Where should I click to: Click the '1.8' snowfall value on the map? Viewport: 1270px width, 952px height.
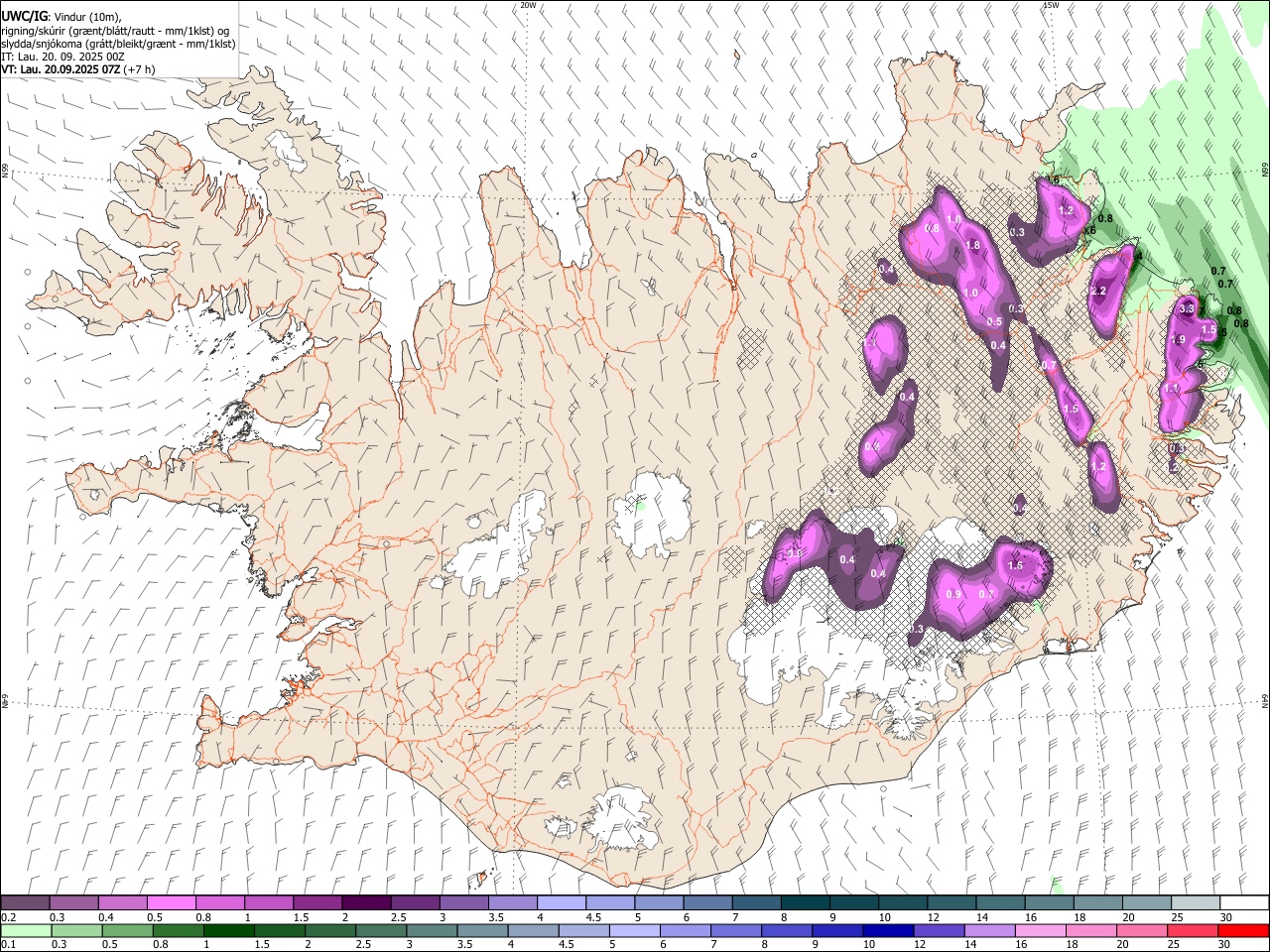[x=972, y=246]
